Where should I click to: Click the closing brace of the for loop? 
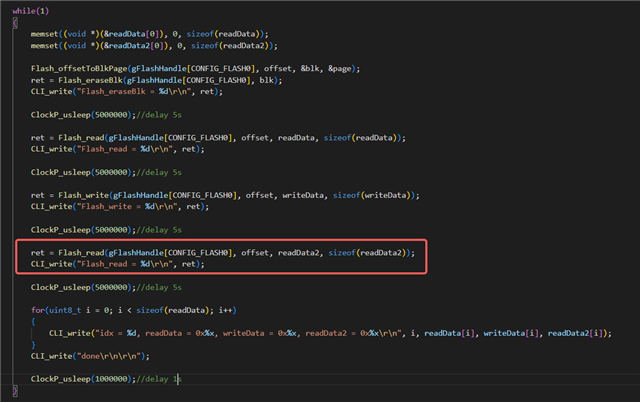click(33, 344)
